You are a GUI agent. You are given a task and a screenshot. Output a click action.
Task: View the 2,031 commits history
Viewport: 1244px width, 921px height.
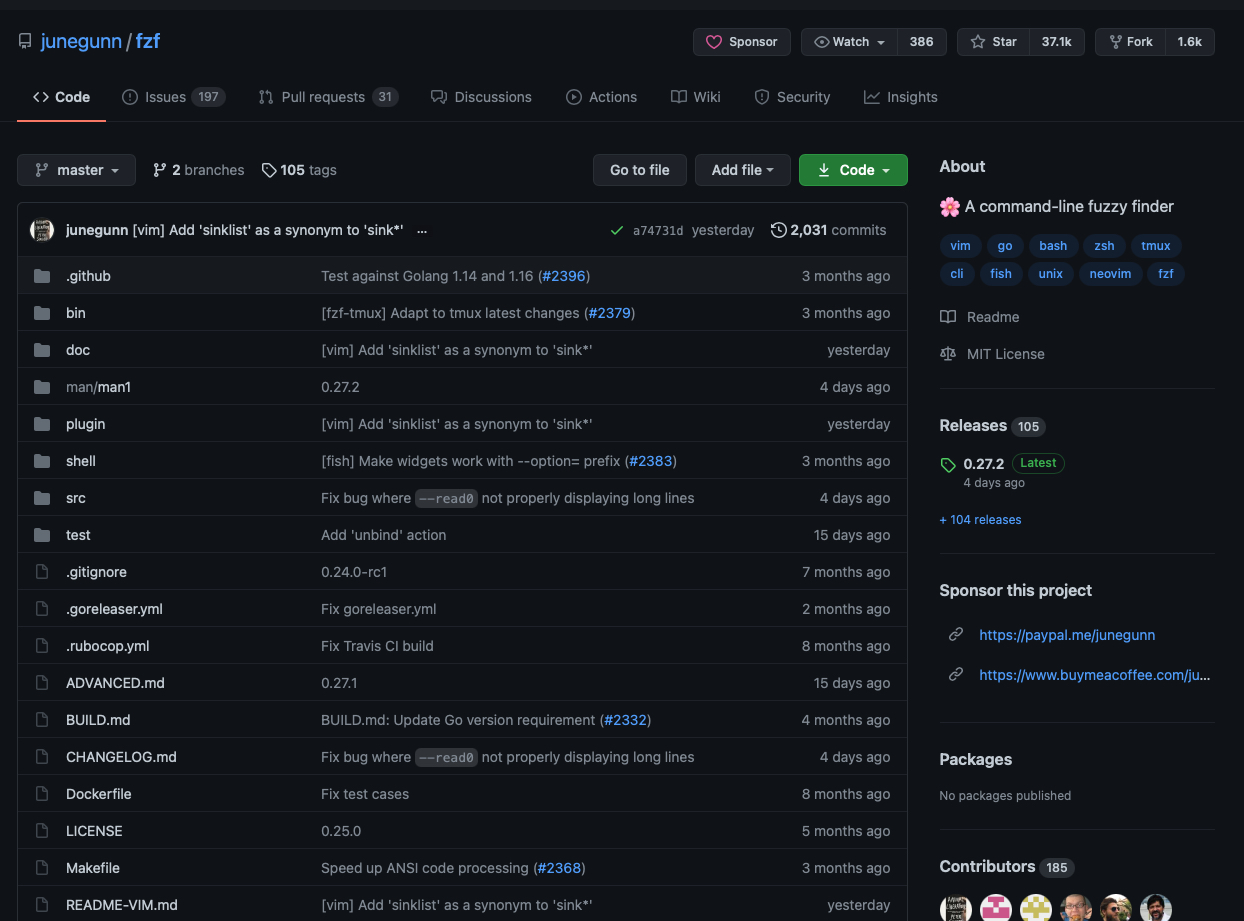(829, 230)
